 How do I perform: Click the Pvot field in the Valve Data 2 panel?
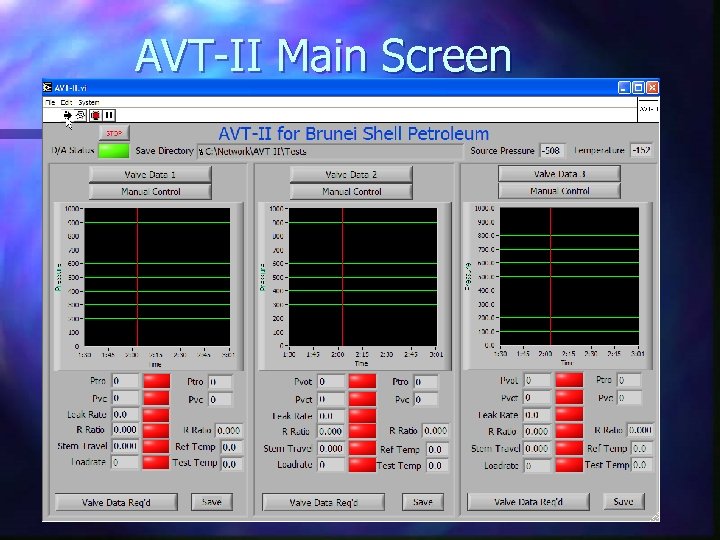(x=331, y=382)
